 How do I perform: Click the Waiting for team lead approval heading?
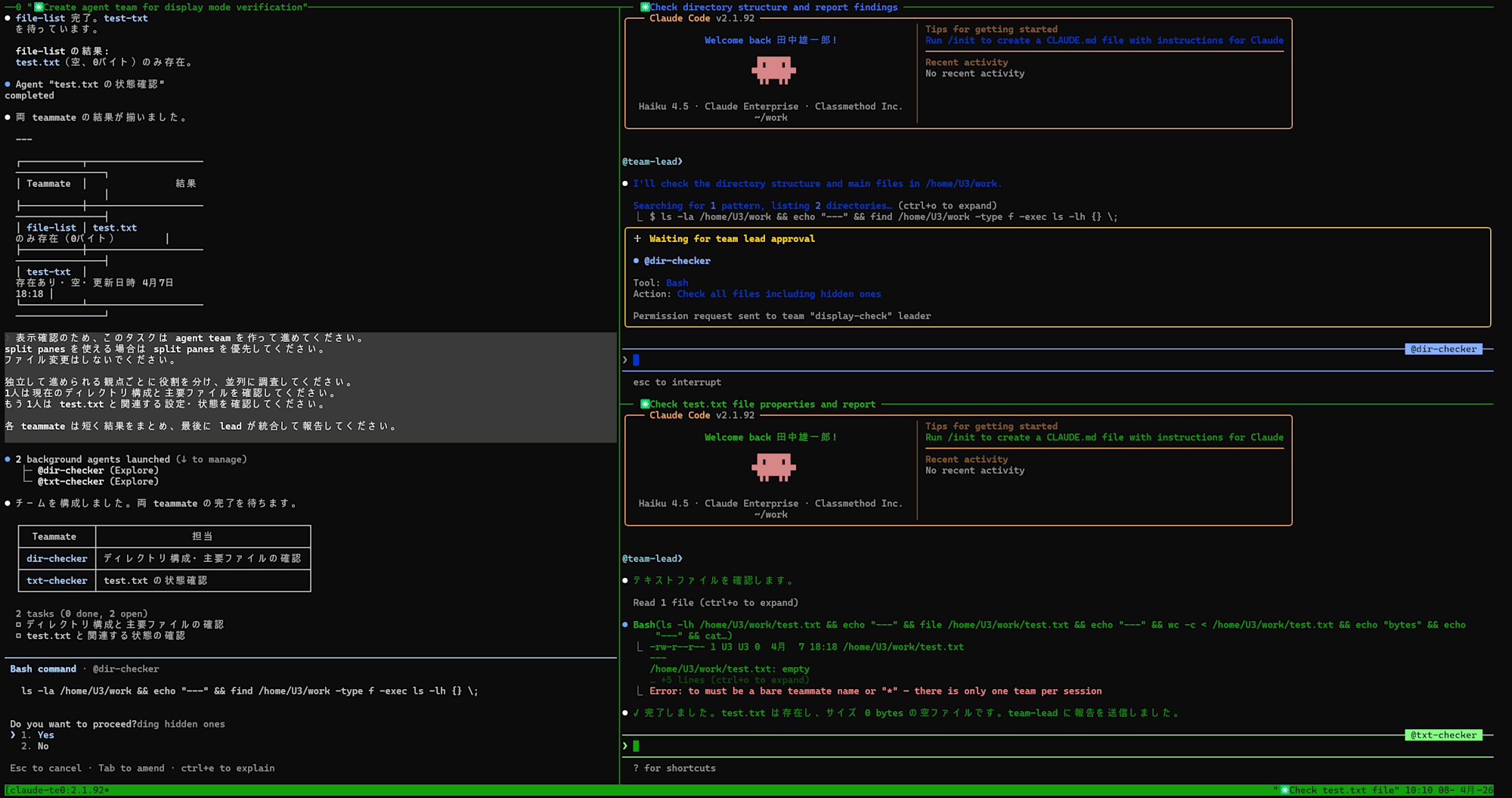(x=732, y=239)
